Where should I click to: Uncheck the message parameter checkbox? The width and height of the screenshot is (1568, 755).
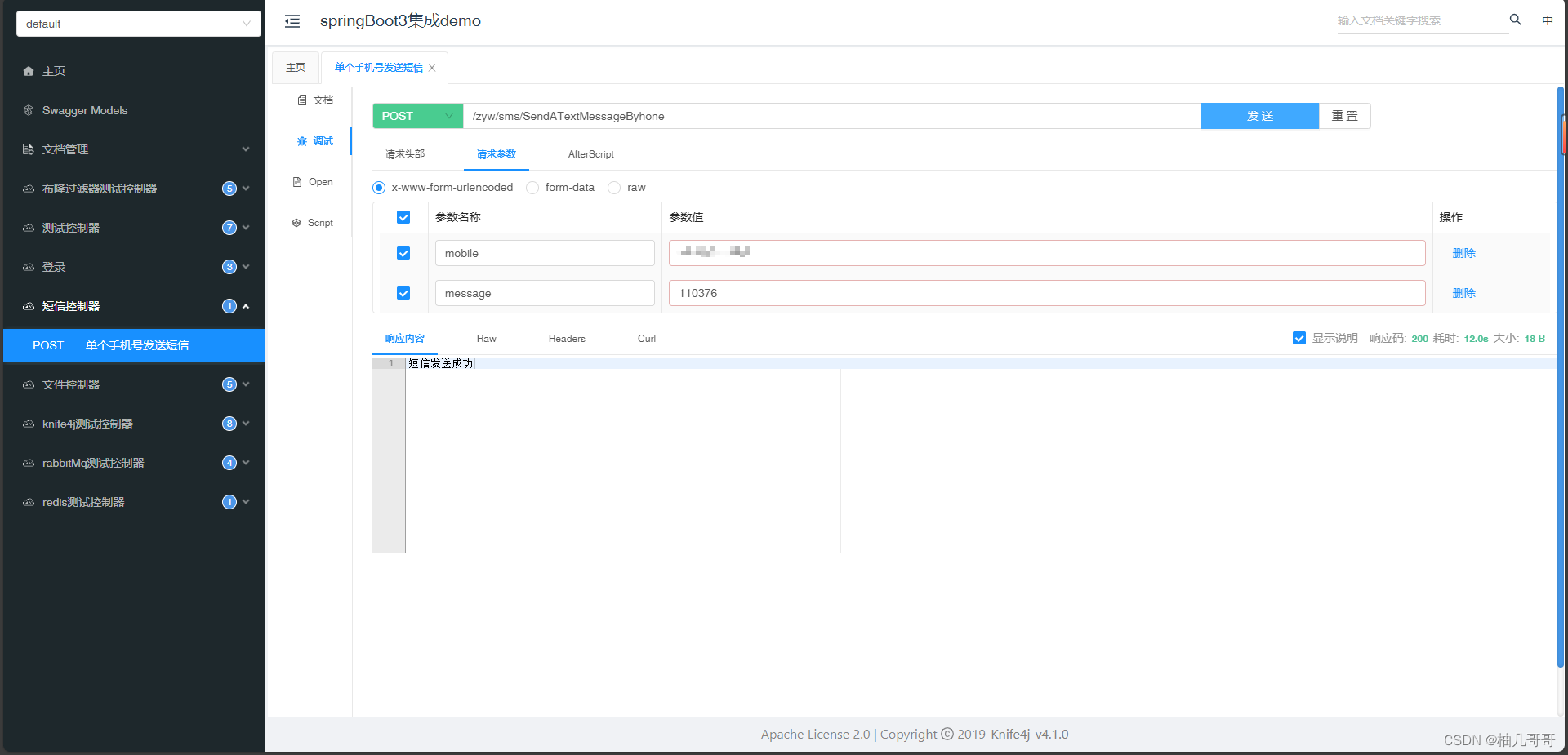pyautogui.click(x=403, y=293)
